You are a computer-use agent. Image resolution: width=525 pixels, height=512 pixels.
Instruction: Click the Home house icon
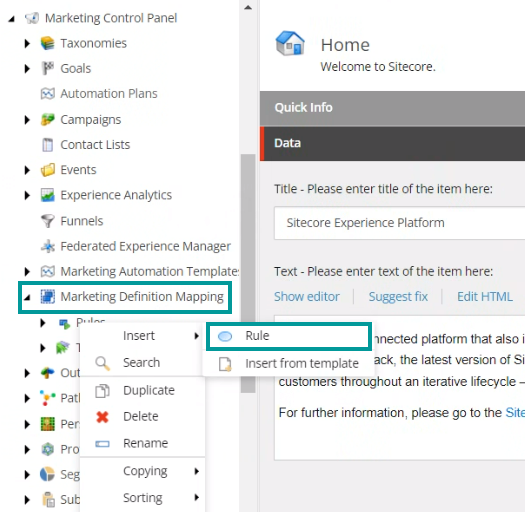[290, 43]
